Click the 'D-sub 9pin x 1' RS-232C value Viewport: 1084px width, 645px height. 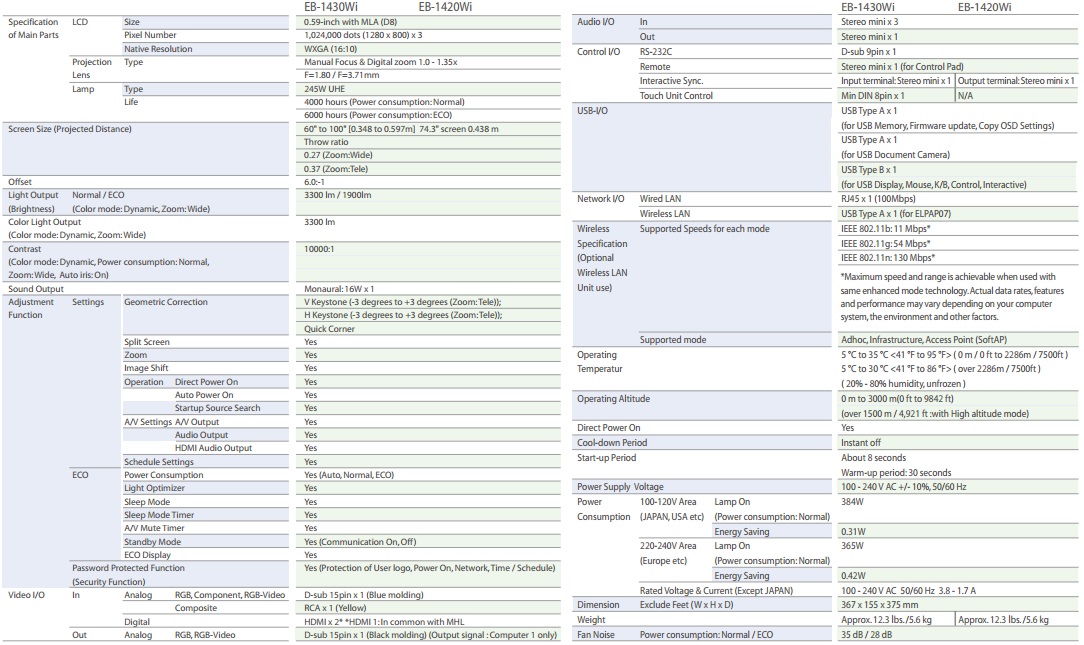(868, 53)
